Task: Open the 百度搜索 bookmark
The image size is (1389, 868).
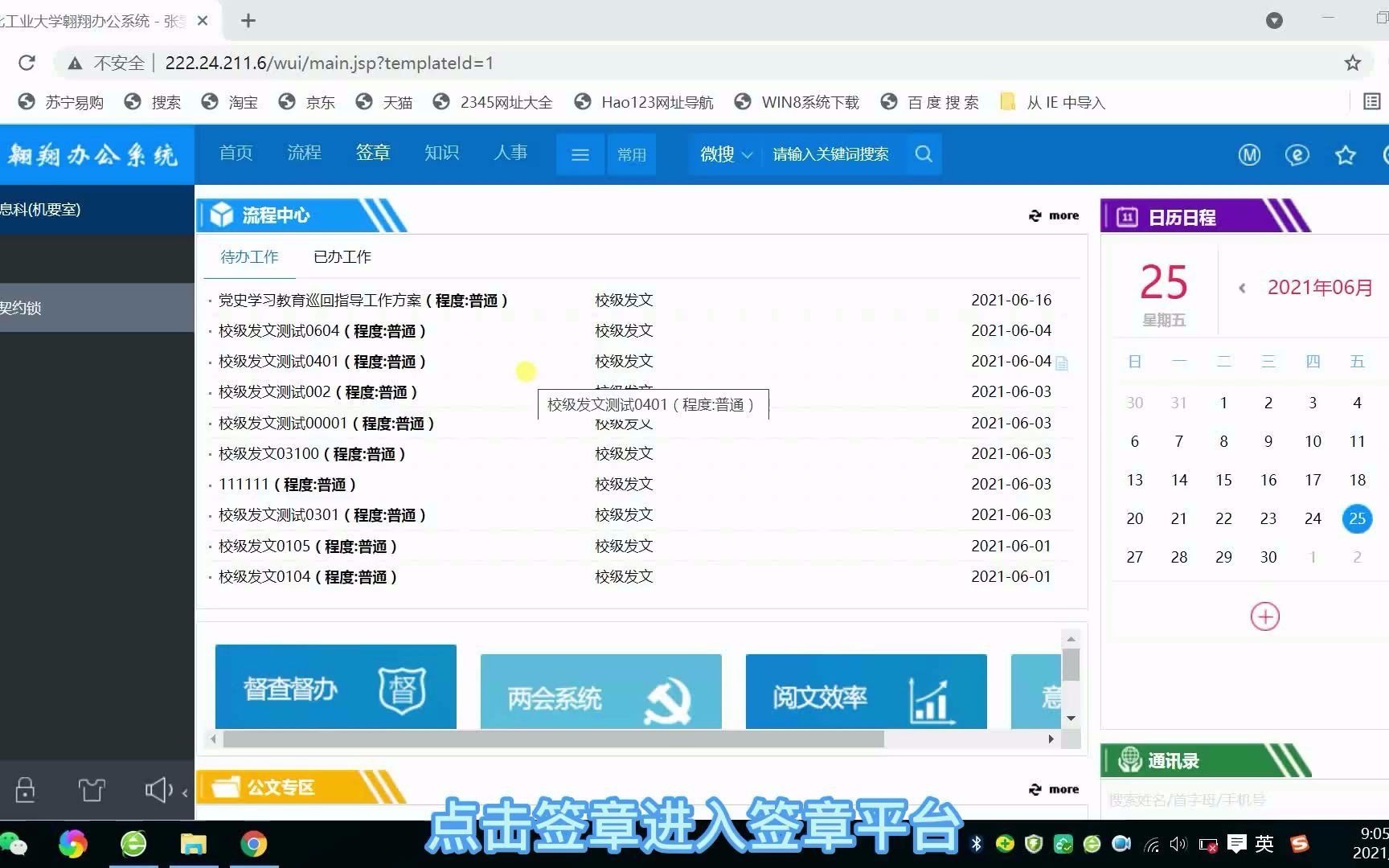Action: pyautogui.click(x=930, y=102)
